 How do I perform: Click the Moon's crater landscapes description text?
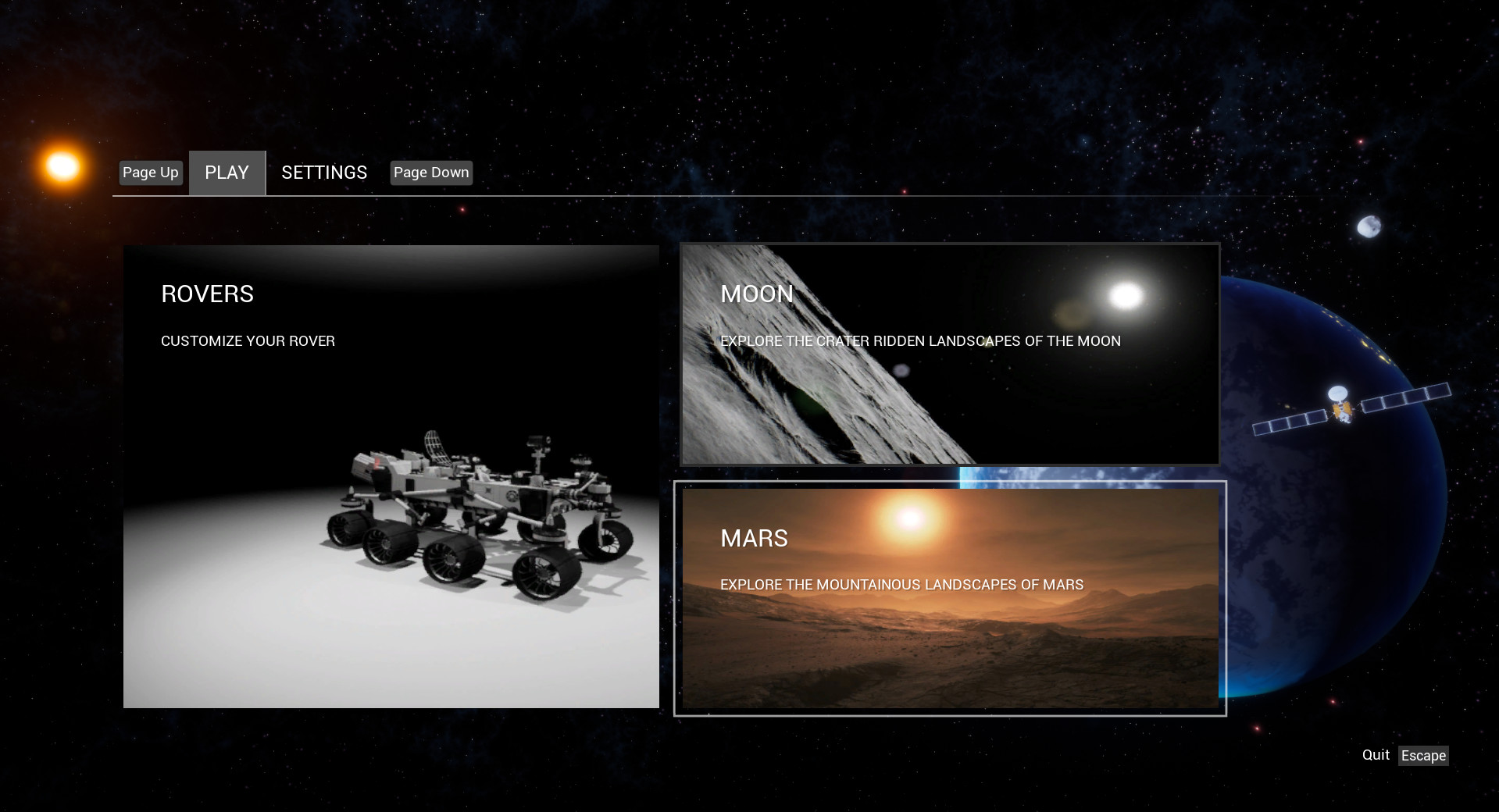point(920,341)
